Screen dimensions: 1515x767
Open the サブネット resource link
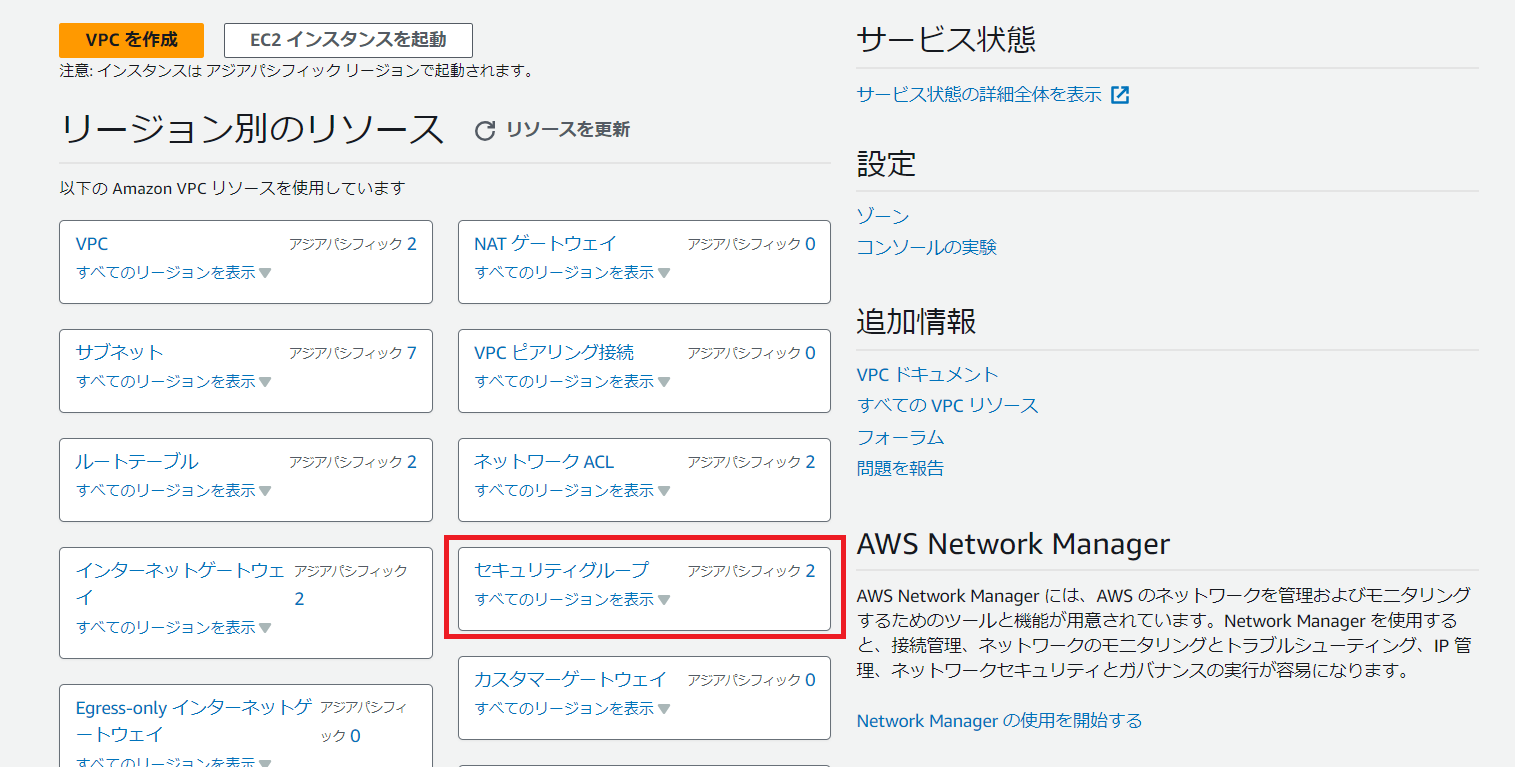[119, 352]
